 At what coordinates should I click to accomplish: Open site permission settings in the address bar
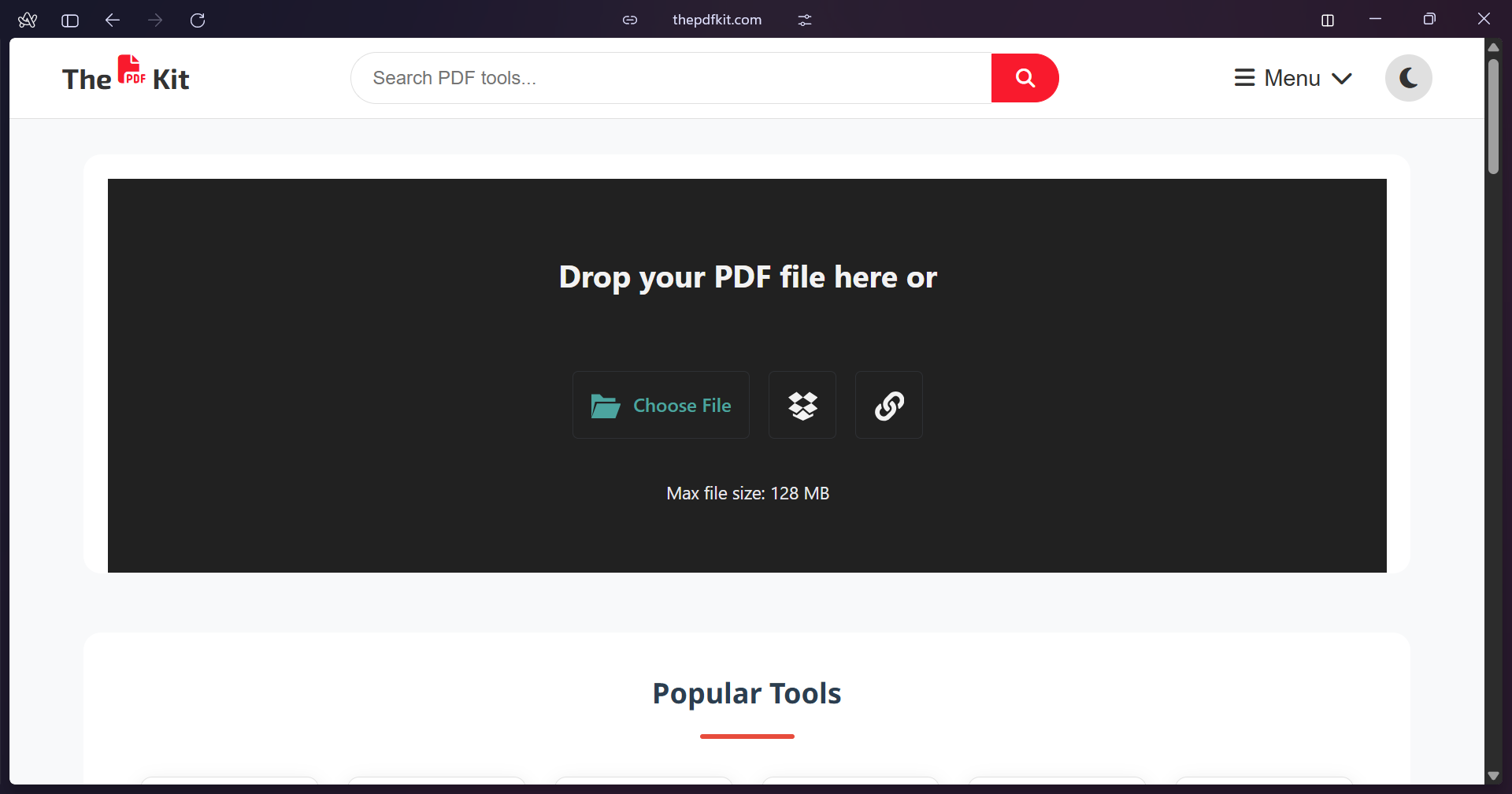click(x=804, y=20)
